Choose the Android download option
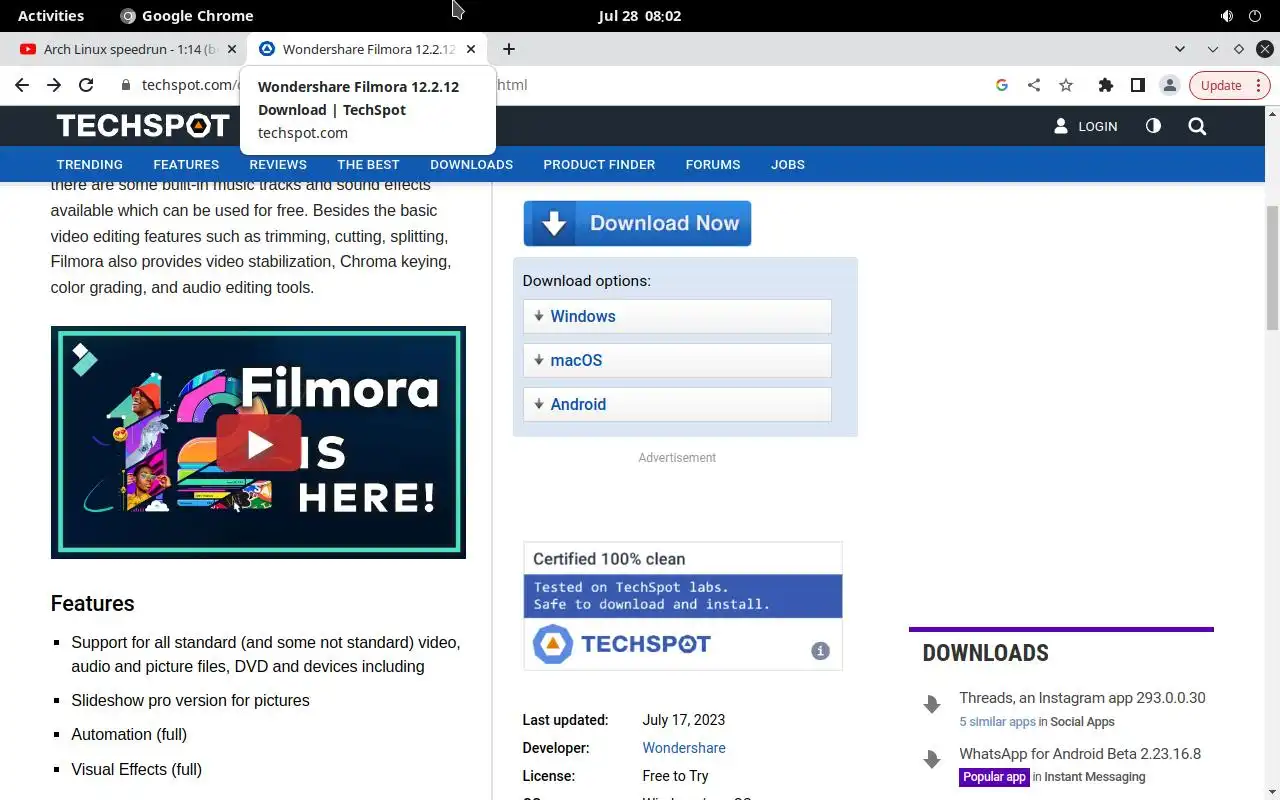Viewport: 1280px width, 800px height. click(677, 404)
